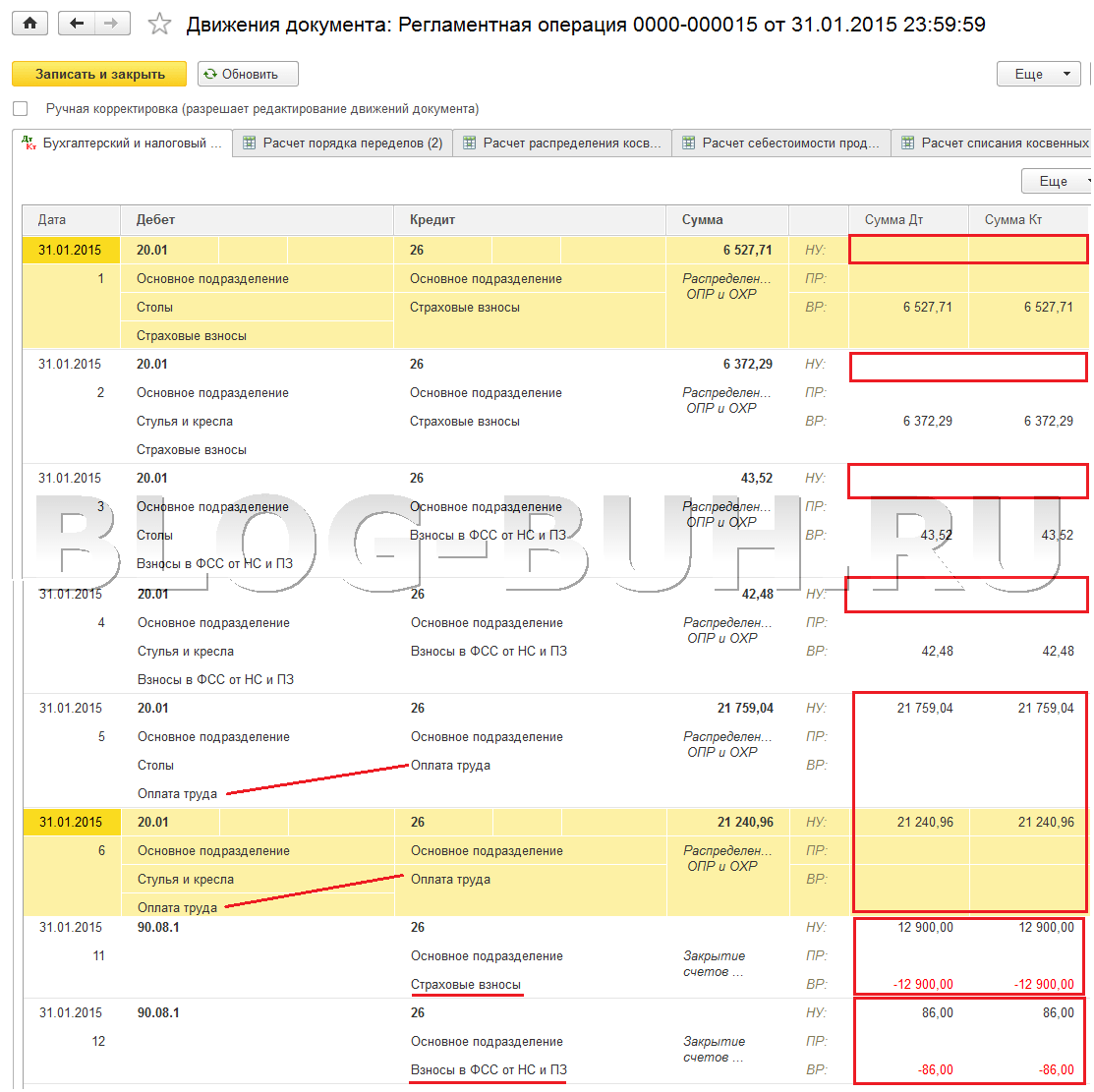1094x1092 pixels.
Task: Open the table's Еще dropdown menu
Action: coord(1058,181)
